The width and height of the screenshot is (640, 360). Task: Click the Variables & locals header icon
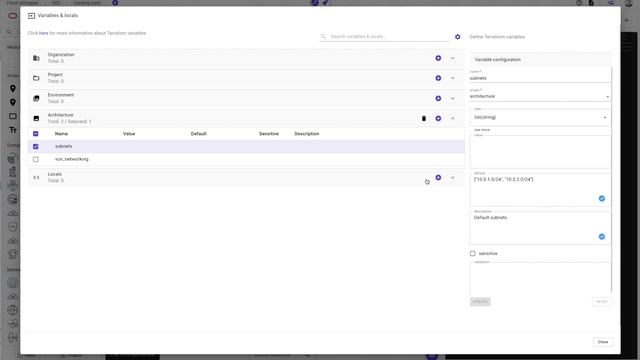point(31,16)
